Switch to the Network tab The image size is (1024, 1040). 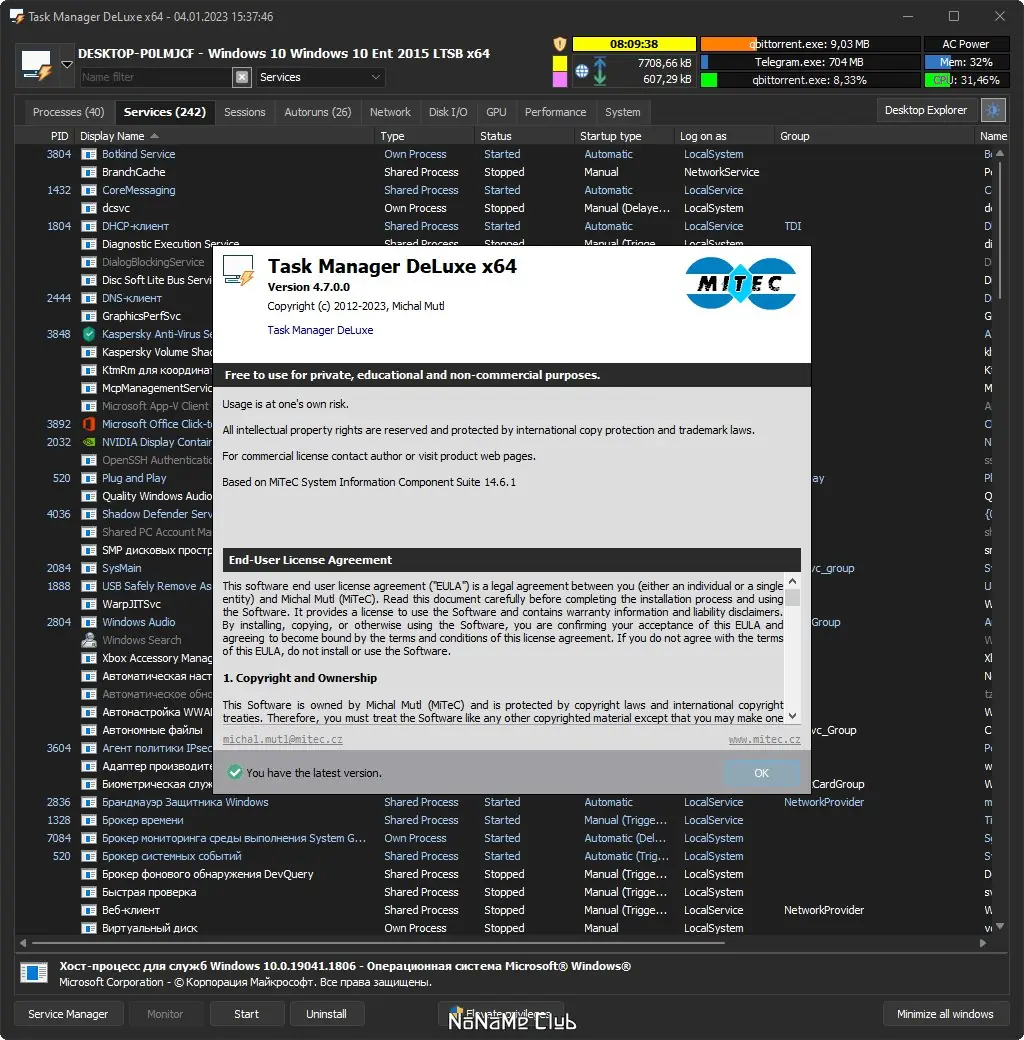(390, 112)
